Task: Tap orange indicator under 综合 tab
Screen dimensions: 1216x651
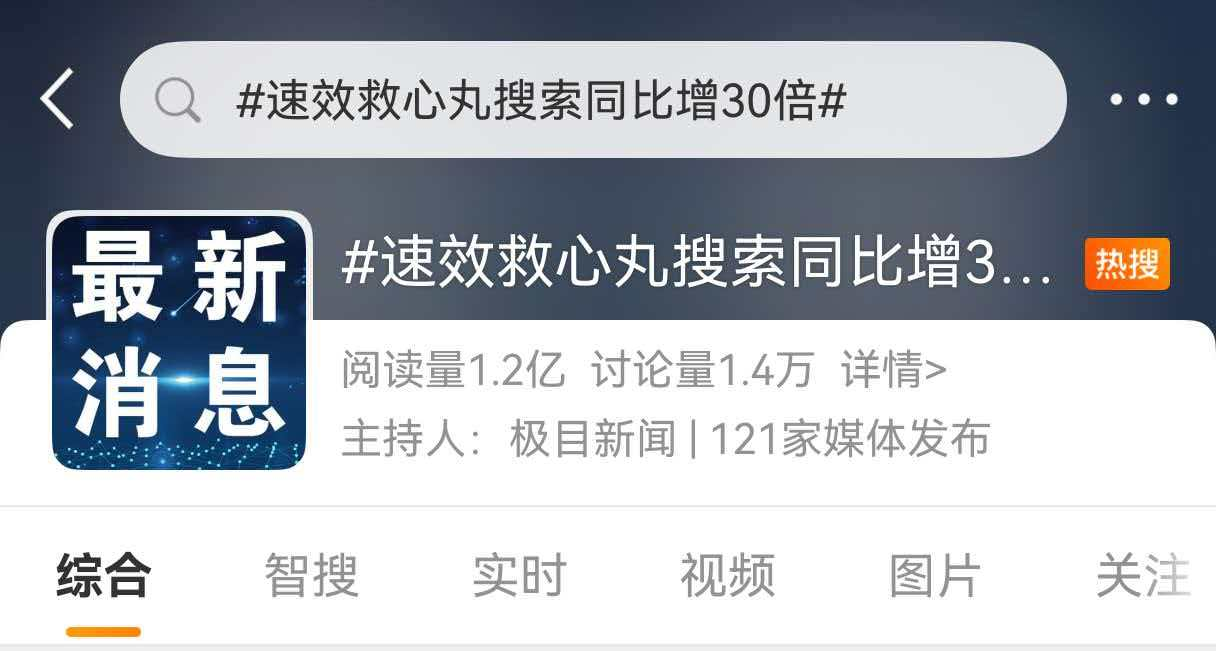Action: 103,632
